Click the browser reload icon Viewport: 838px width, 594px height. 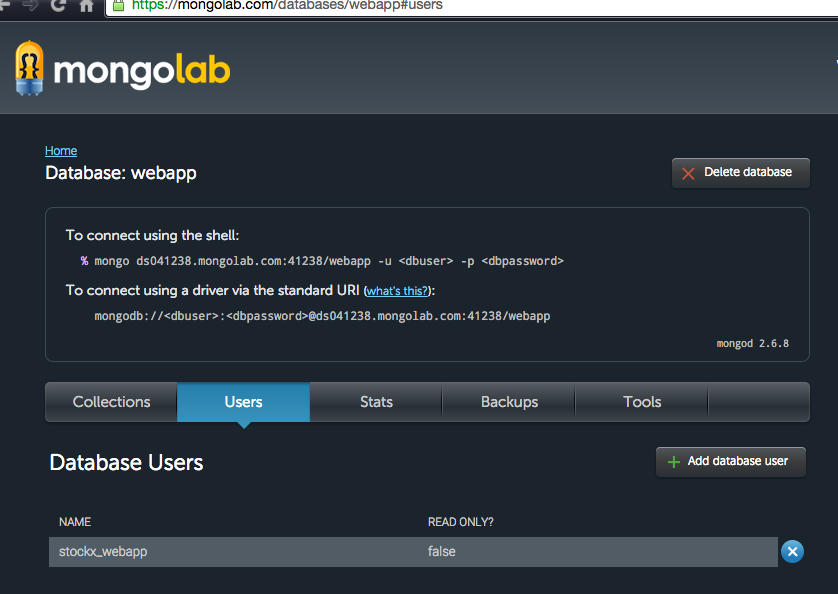click(x=56, y=6)
